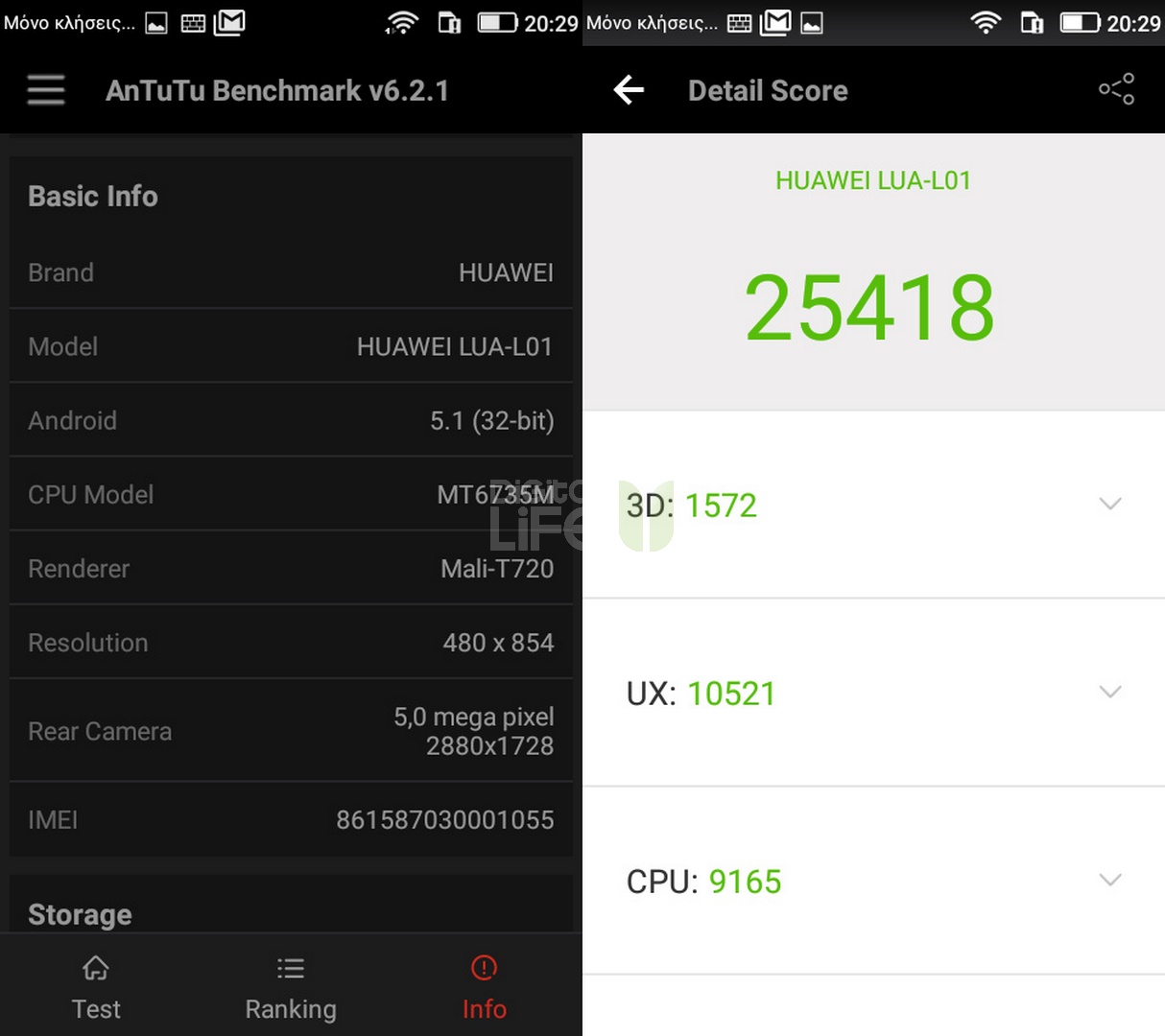
Task: Select the Renderer value Mali-T720
Action: tap(497, 568)
